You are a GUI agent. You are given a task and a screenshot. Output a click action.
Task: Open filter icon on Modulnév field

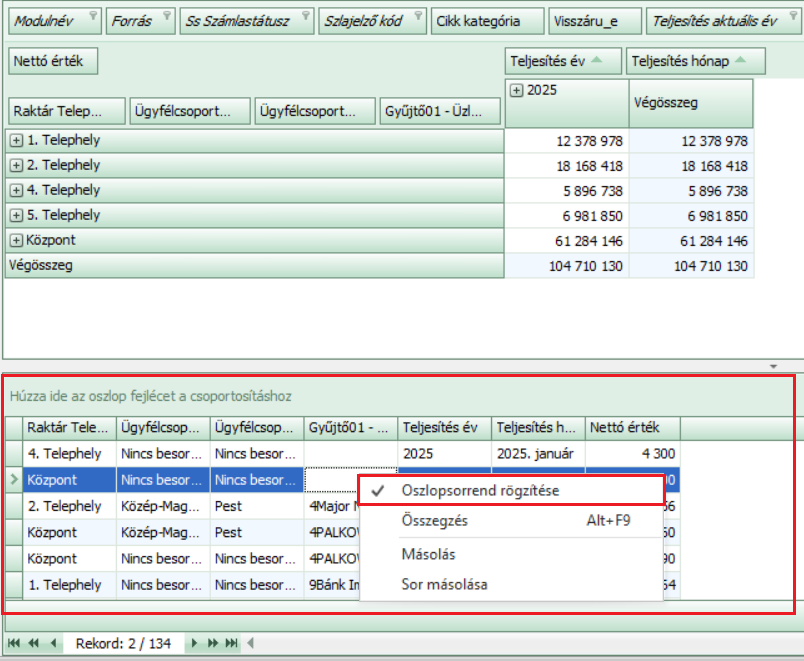(x=92, y=16)
